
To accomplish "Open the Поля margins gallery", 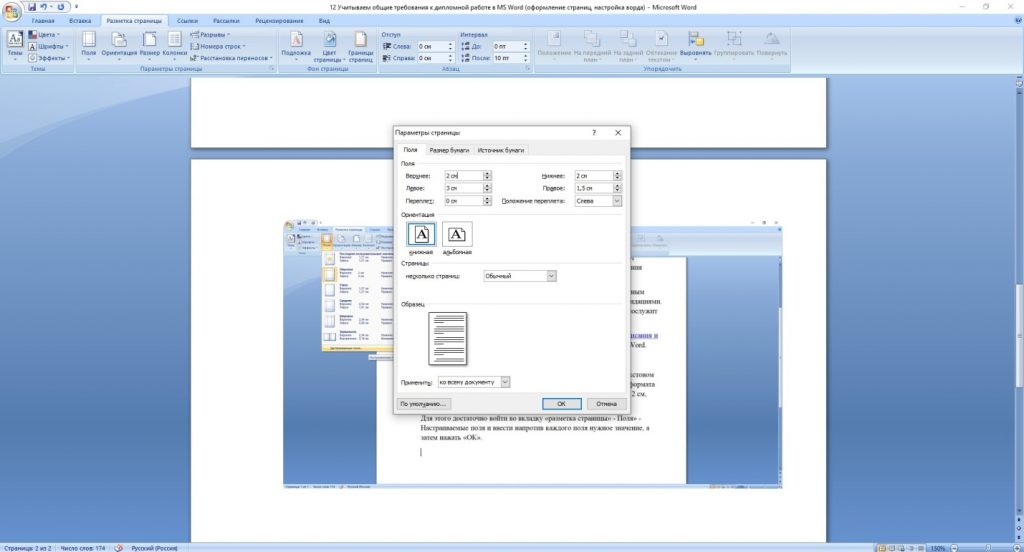I will (x=89, y=46).
